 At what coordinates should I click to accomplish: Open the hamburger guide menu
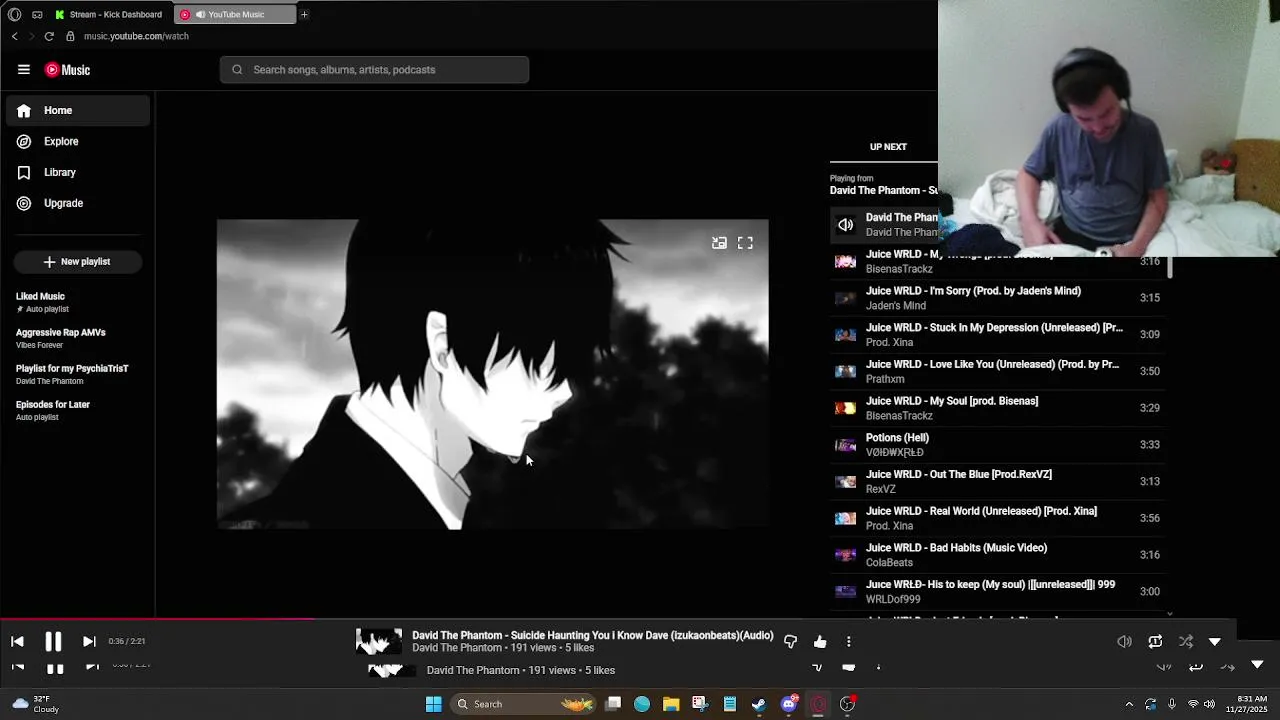click(x=23, y=69)
